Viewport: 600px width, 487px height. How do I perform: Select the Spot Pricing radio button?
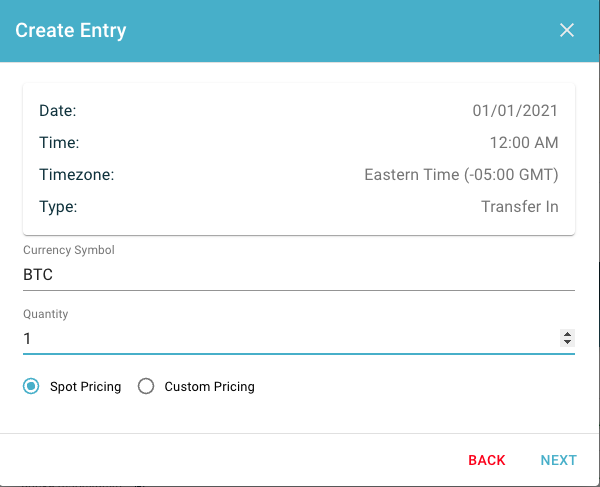tap(33, 387)
